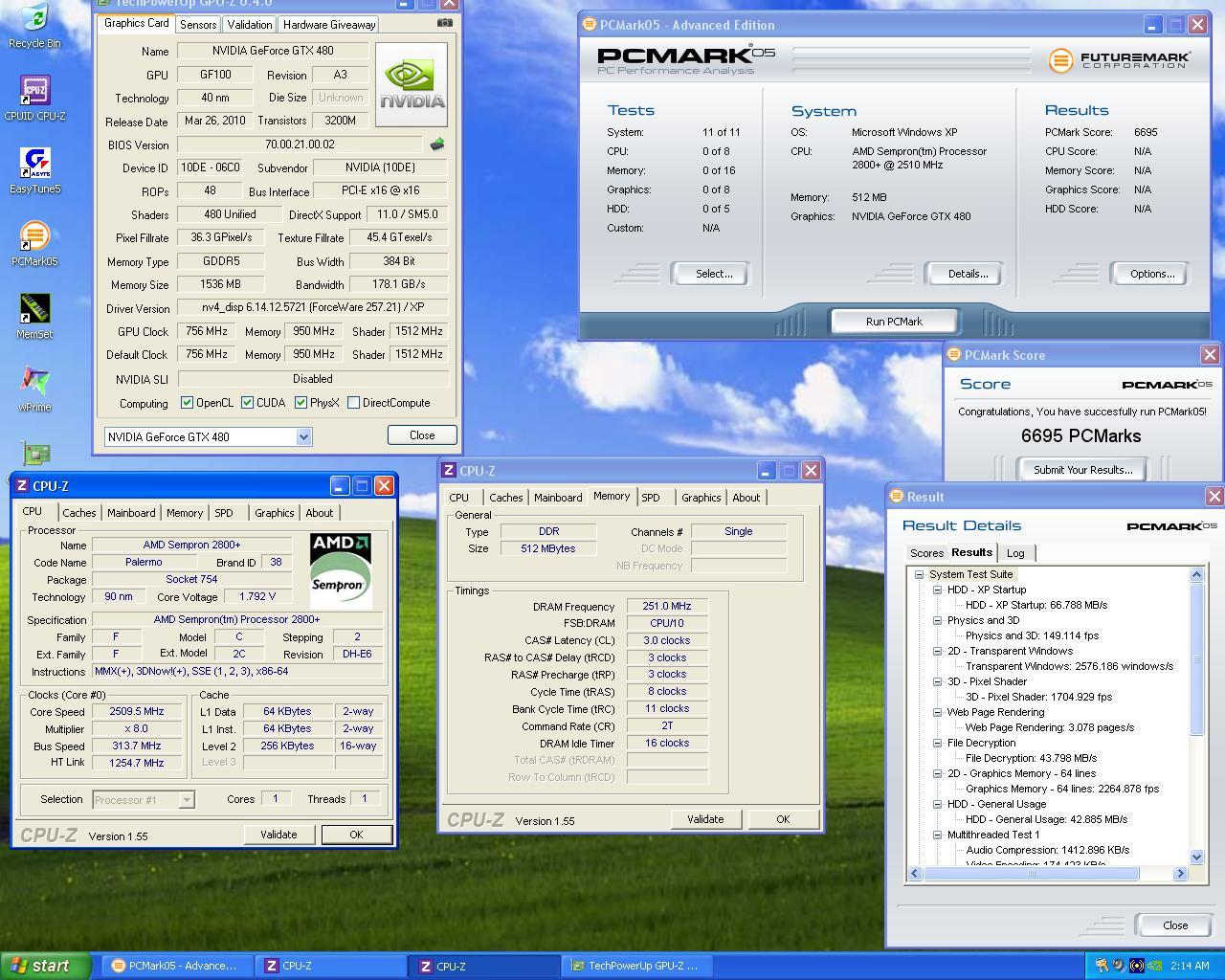The height and width of the screenshot is (980, 1225).
Task: Open the CPUID CPU-Z desktop shortcut
Action: tap(34, 98)
